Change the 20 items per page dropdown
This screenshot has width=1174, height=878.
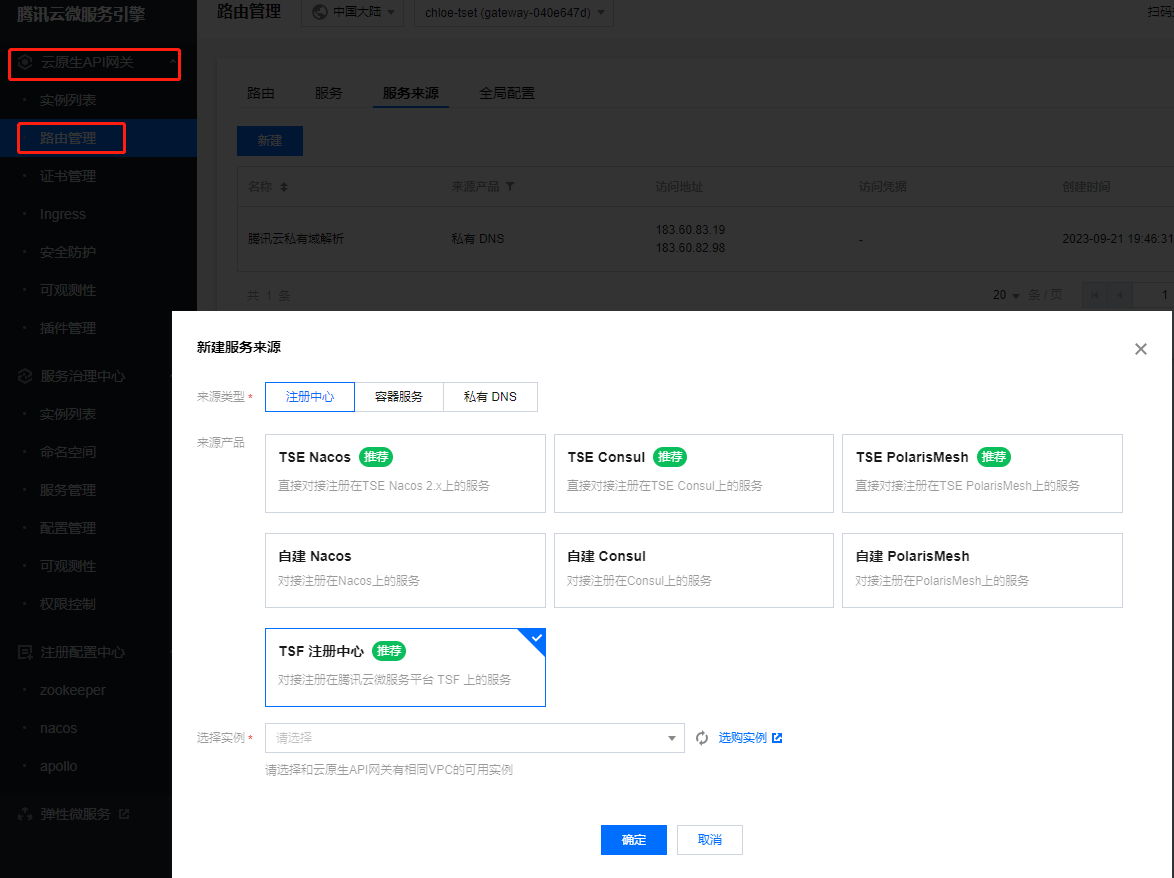tap(1006, 295)
